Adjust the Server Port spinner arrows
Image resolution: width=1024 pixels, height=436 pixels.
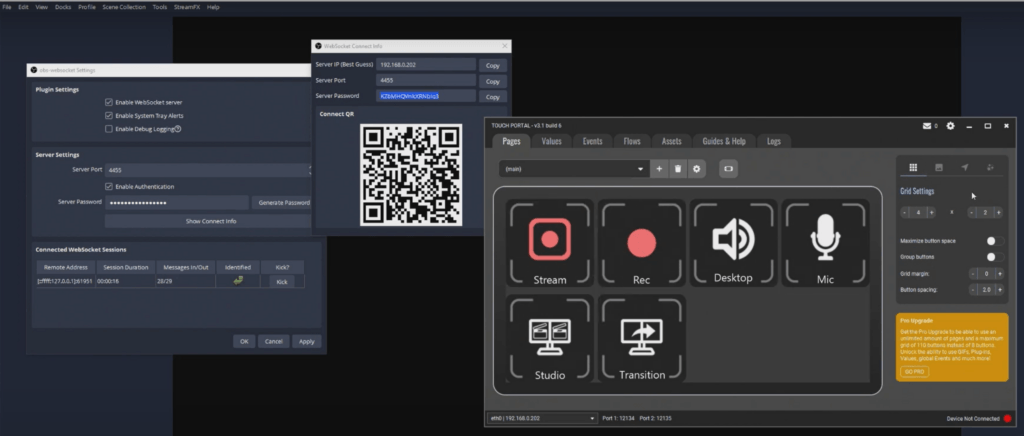(310, 170)
